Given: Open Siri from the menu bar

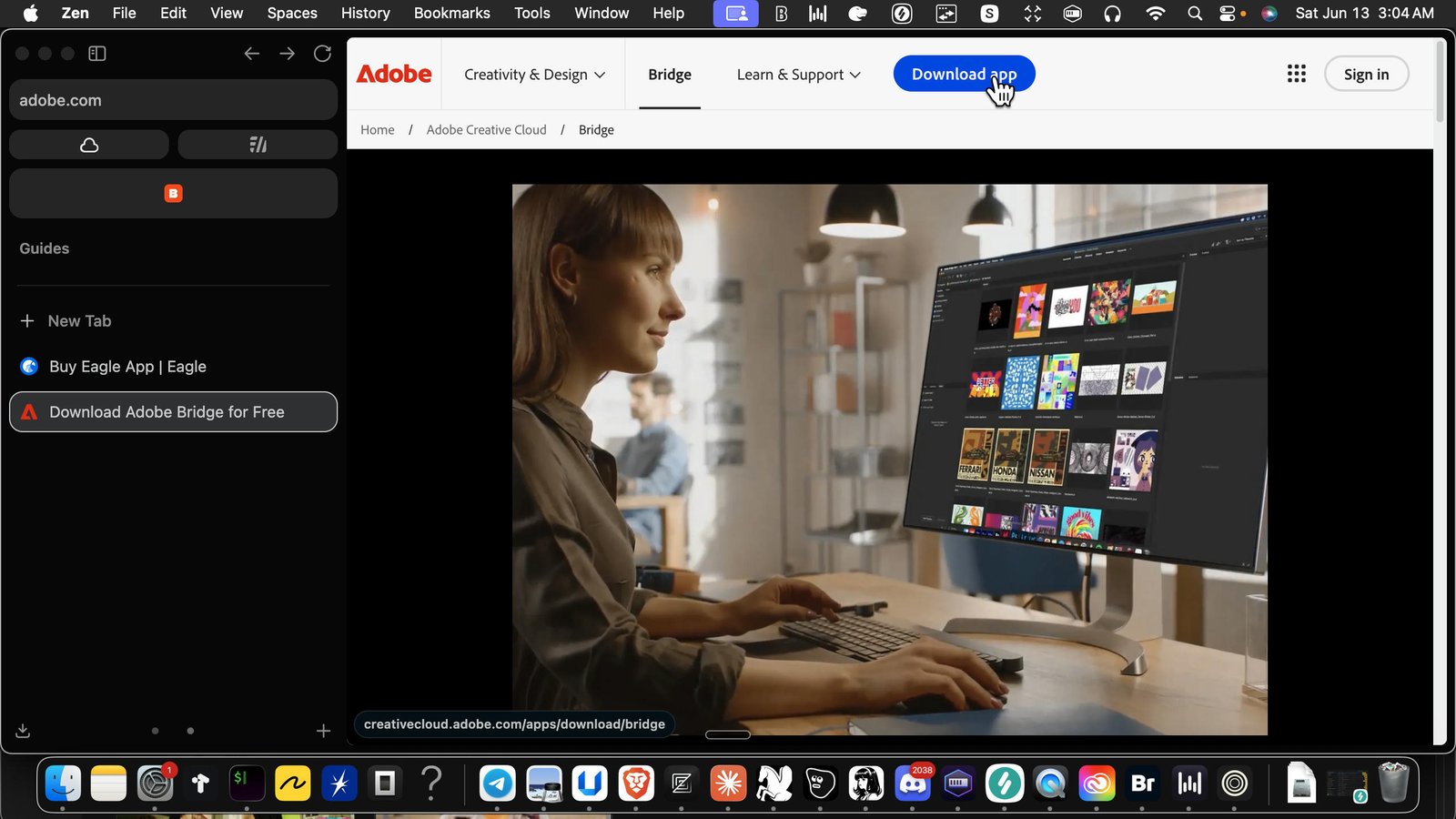Looking at the screenshot, I should pyautogui.click(x=1269, y=13).
